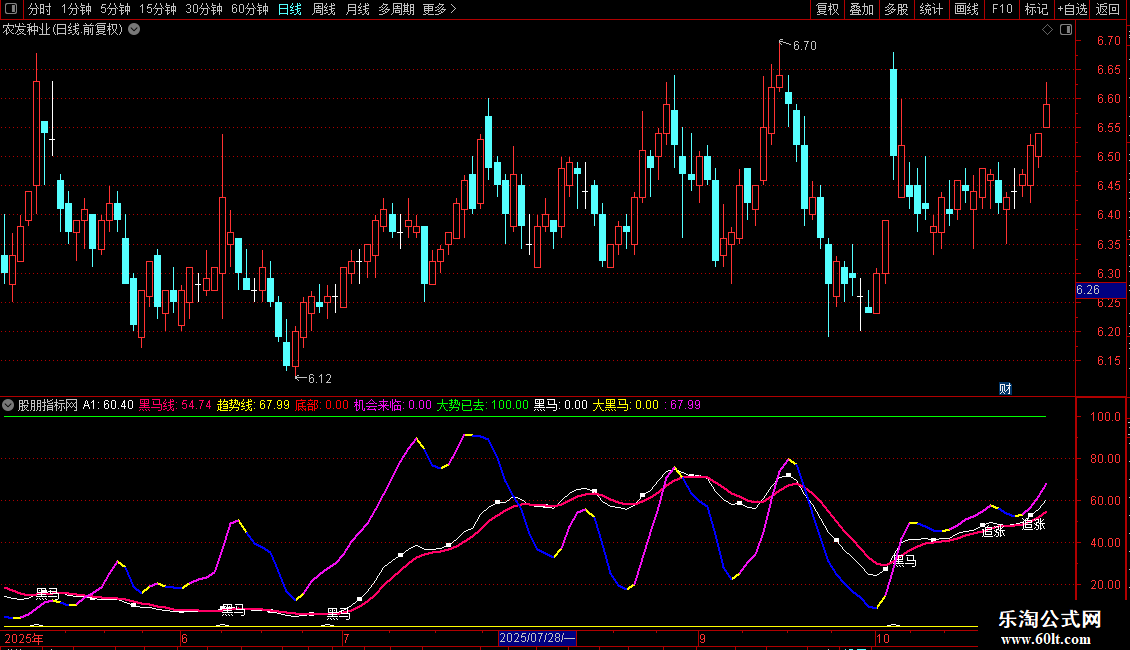Open the 多周期 multi-period view
Screen dimensions: 1130x650
[x=397, y=10]
